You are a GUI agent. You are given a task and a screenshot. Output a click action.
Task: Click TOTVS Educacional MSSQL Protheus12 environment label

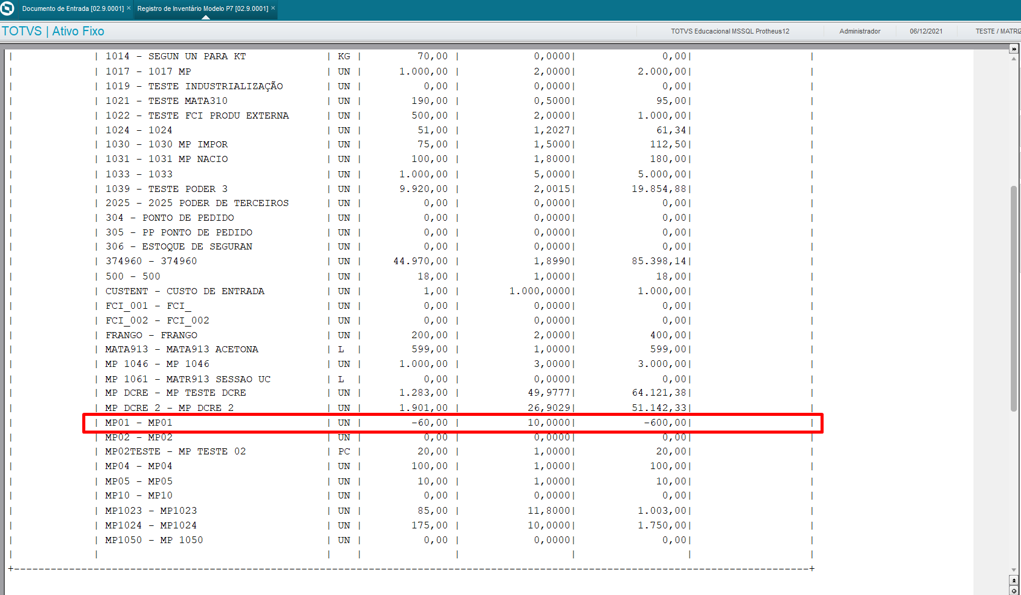pyautogui.click(x=730, y=31)
